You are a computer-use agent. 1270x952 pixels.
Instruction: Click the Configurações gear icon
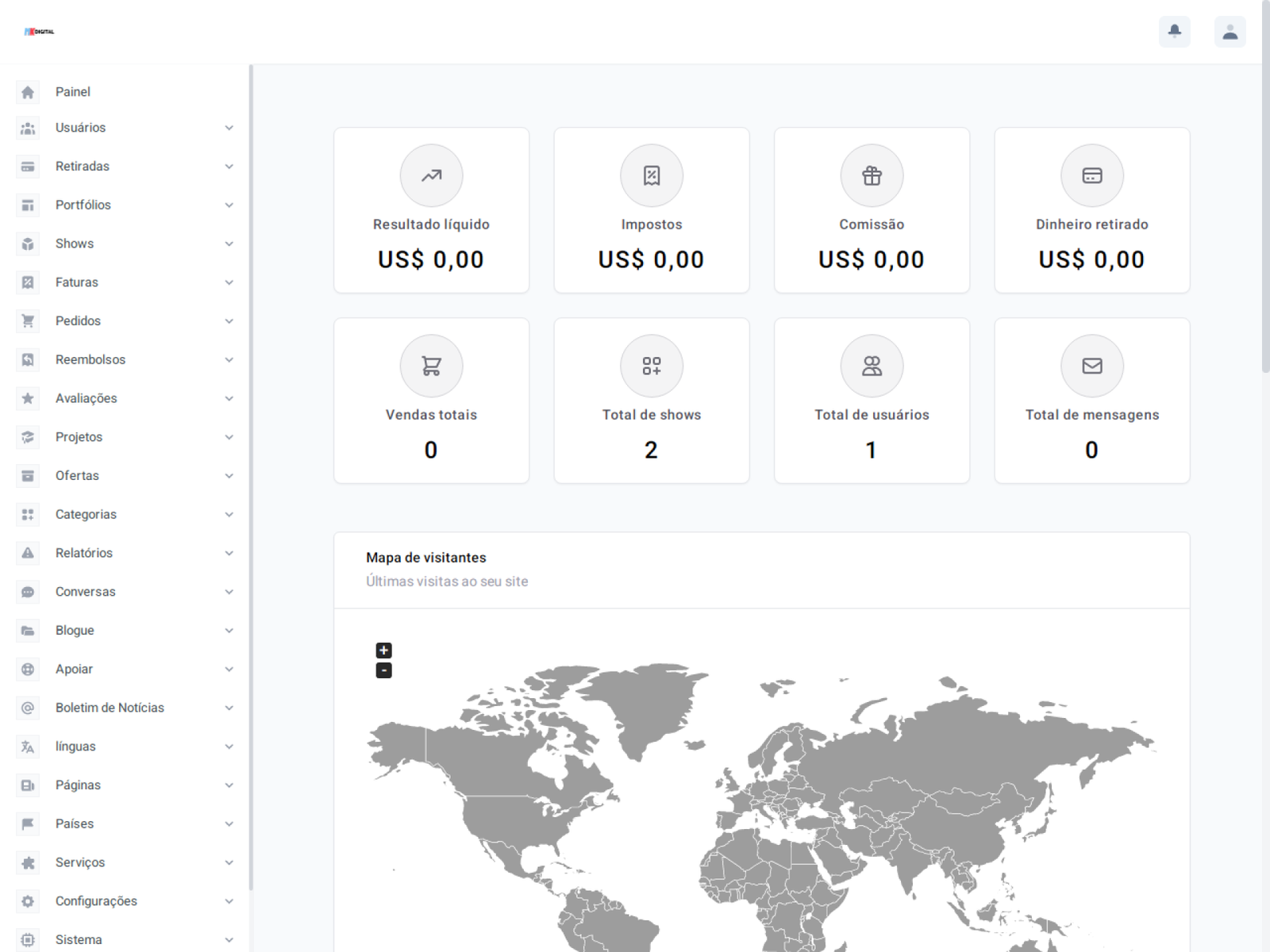[x=28, y=901]
